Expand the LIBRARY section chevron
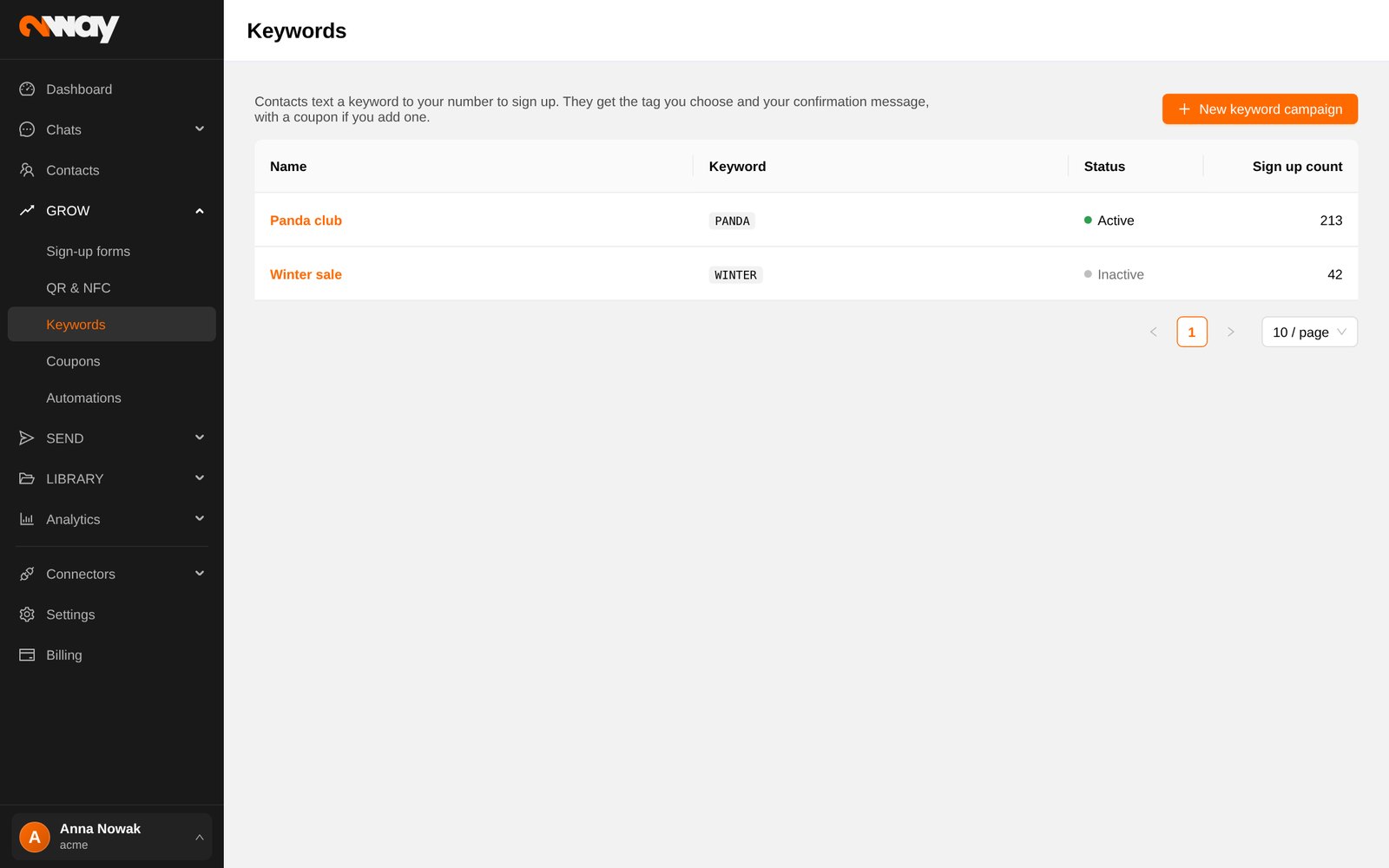Viewport: 1389px width, 868px height. pos(200,478)
